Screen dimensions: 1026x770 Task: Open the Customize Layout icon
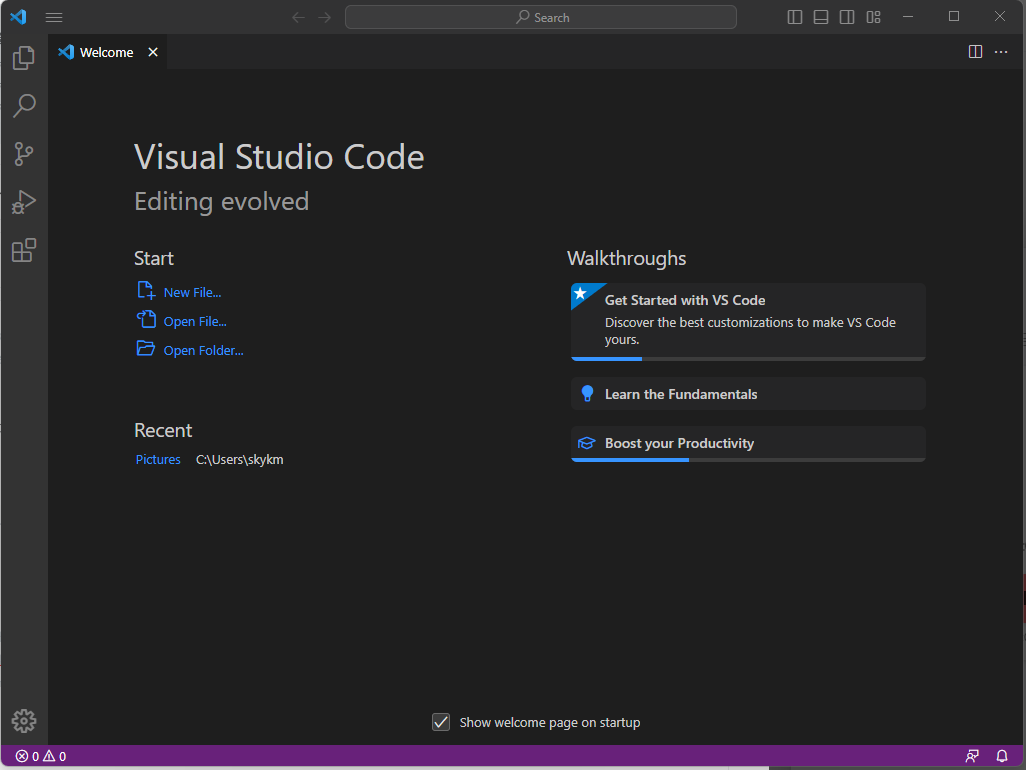coord(874,17)
